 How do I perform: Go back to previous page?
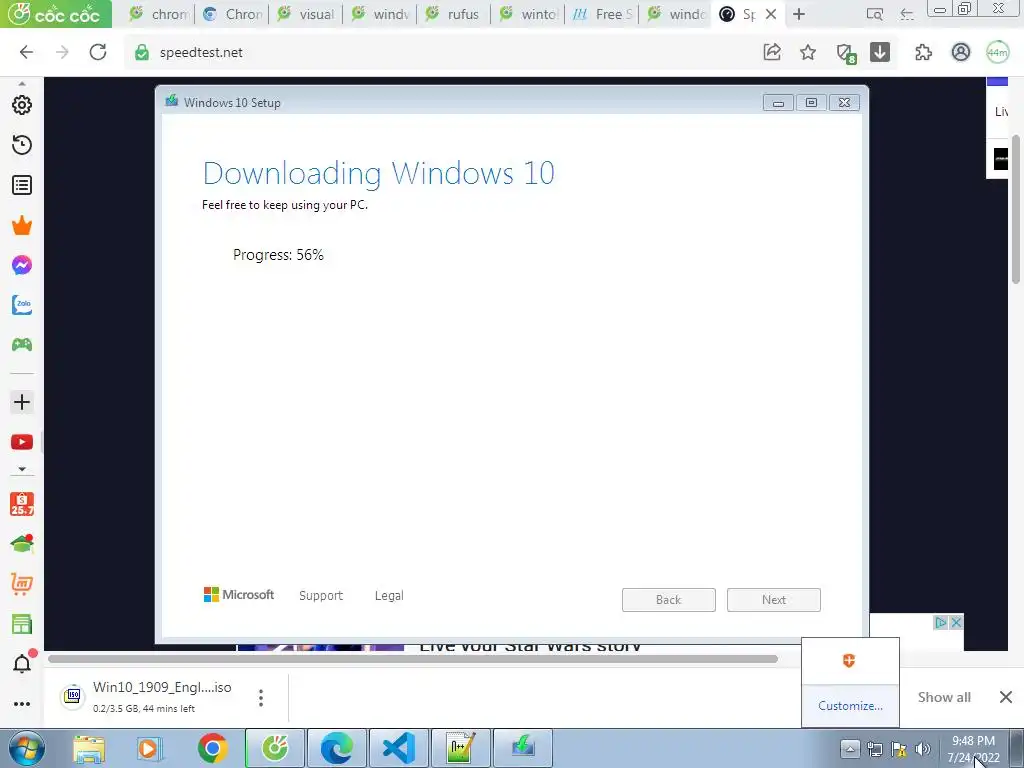[26, 52]
